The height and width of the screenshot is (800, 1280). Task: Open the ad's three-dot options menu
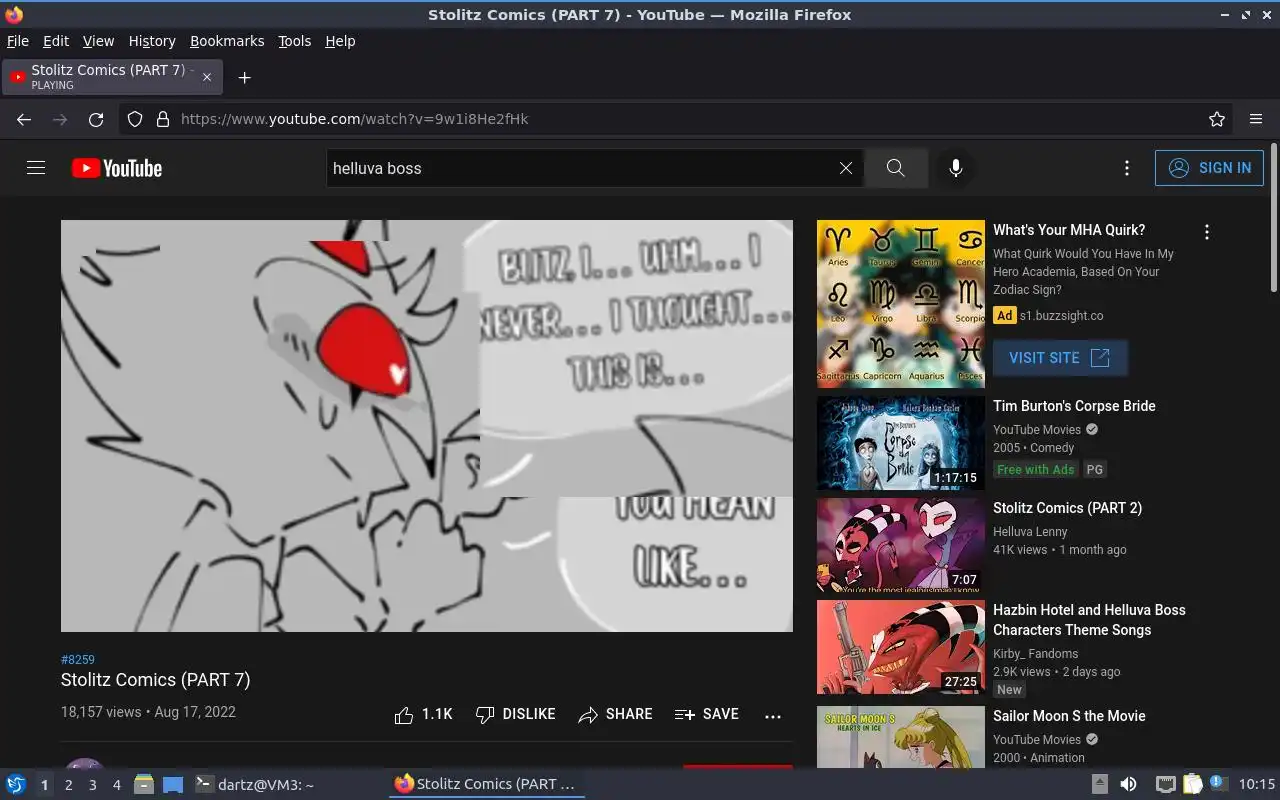coord(1207,232)
